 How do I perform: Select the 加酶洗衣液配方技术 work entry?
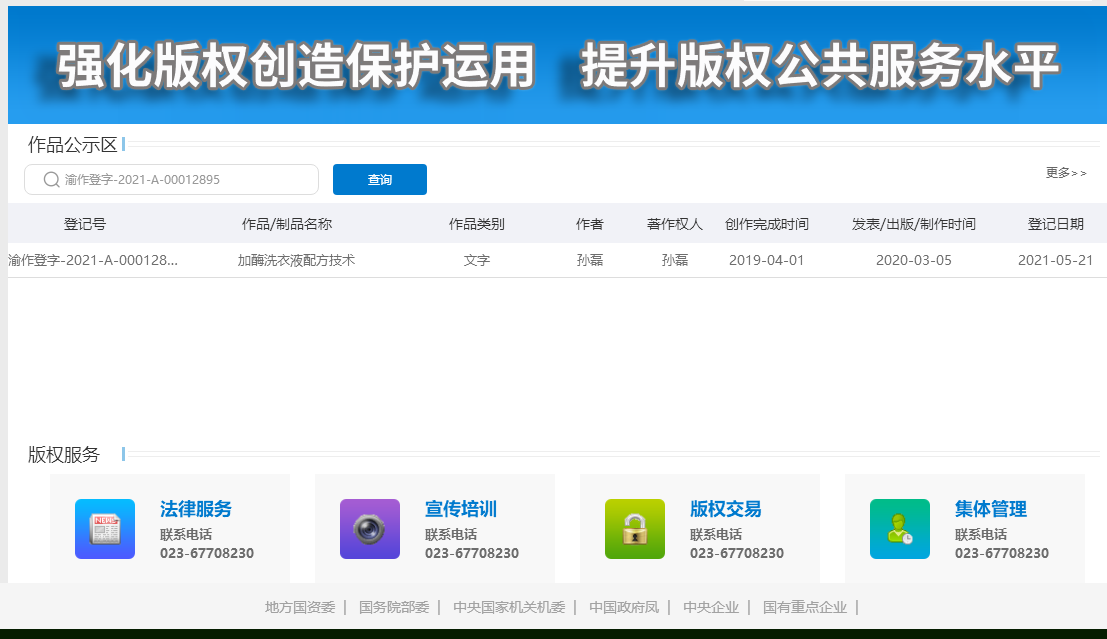(x=296, y=261)
